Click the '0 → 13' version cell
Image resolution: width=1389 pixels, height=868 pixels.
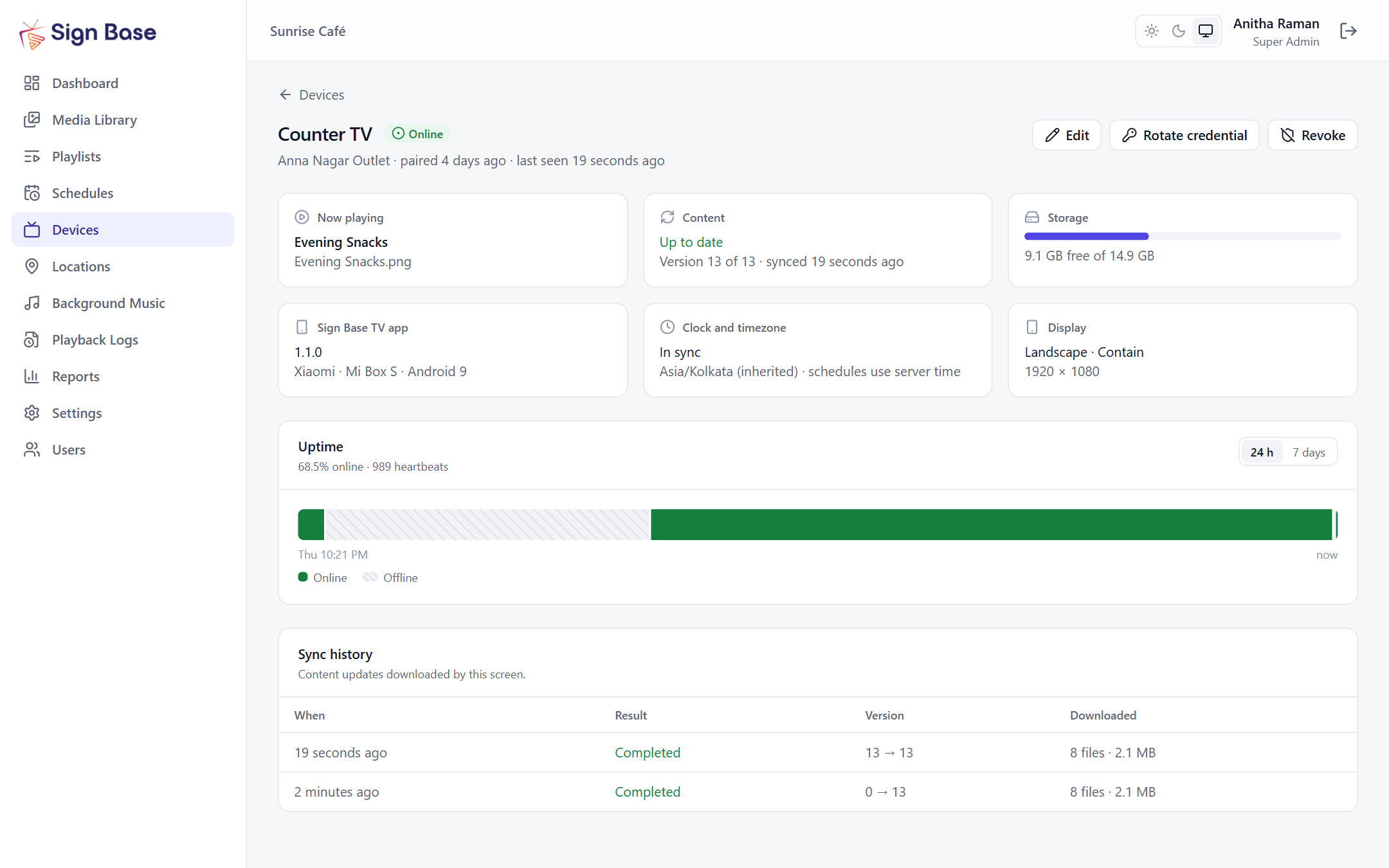click(885, 791)
